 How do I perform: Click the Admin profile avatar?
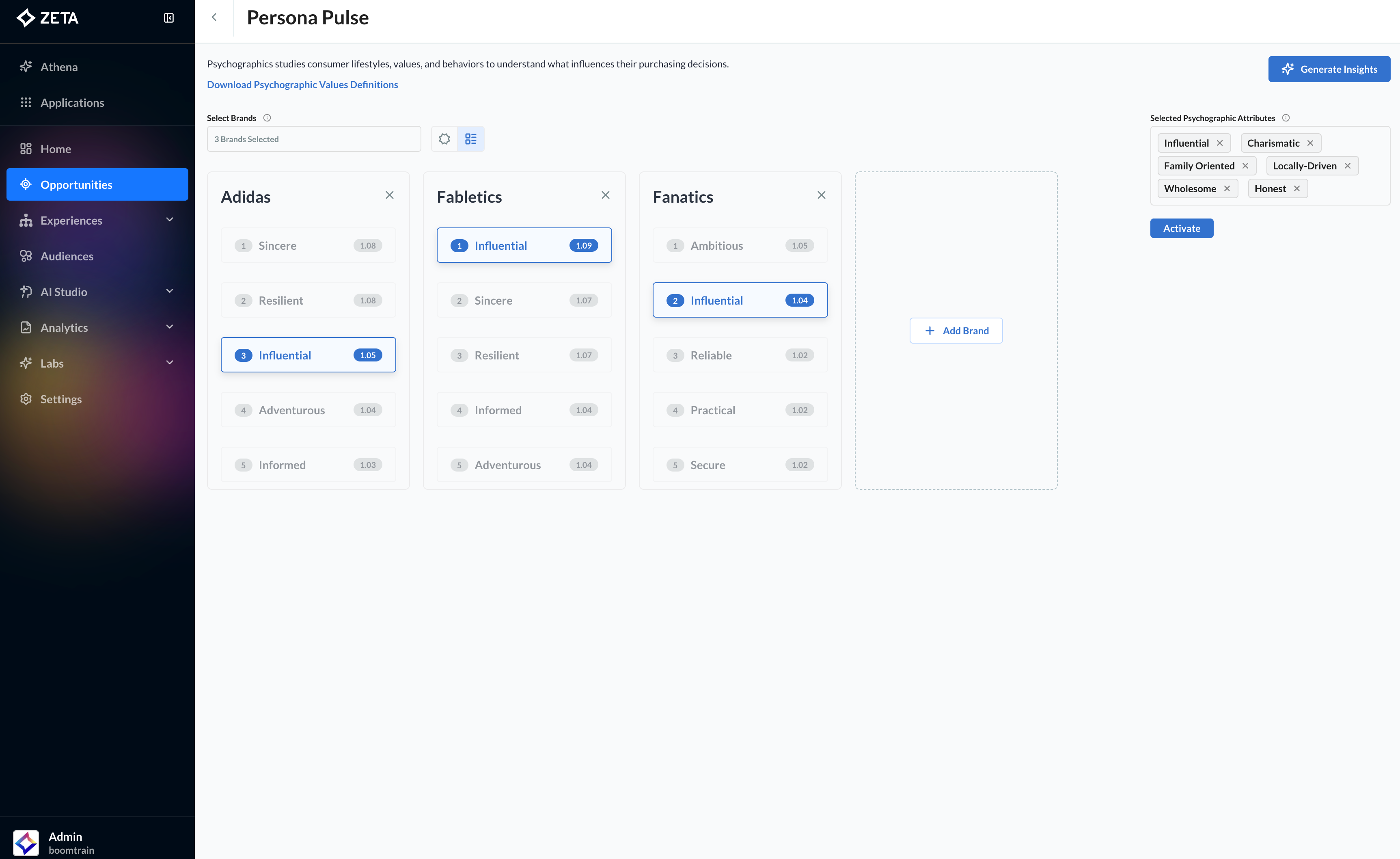pos(26,842)
